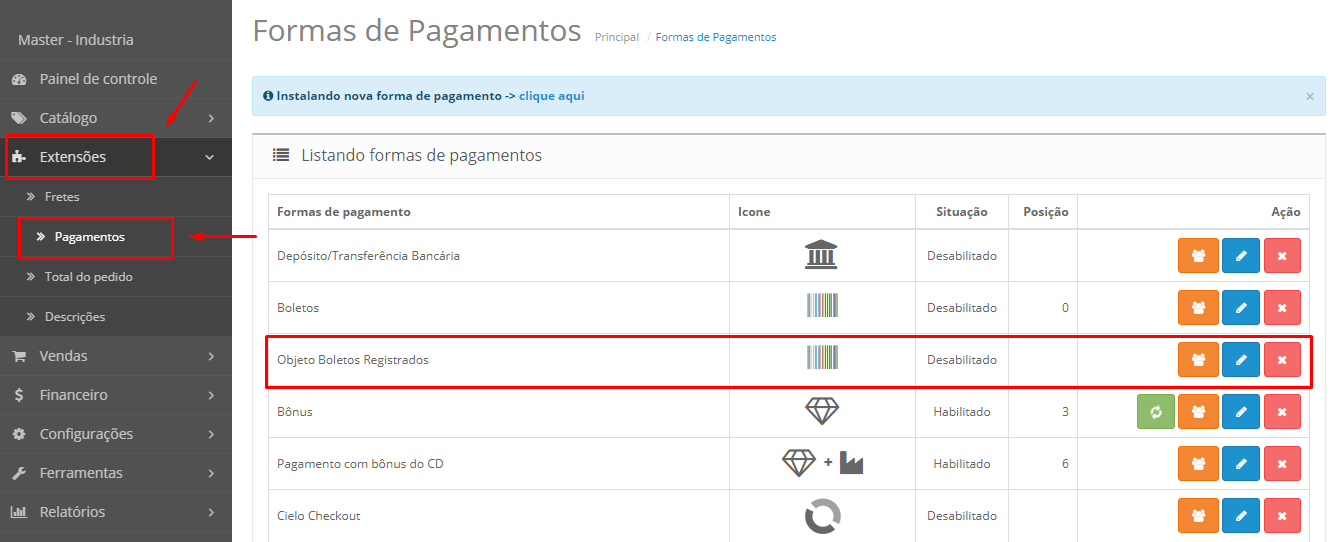Viewport: 1338px width, 542px height.
Task: Click the blue edit pencil for Bônus
Action: coord(1241,412)
